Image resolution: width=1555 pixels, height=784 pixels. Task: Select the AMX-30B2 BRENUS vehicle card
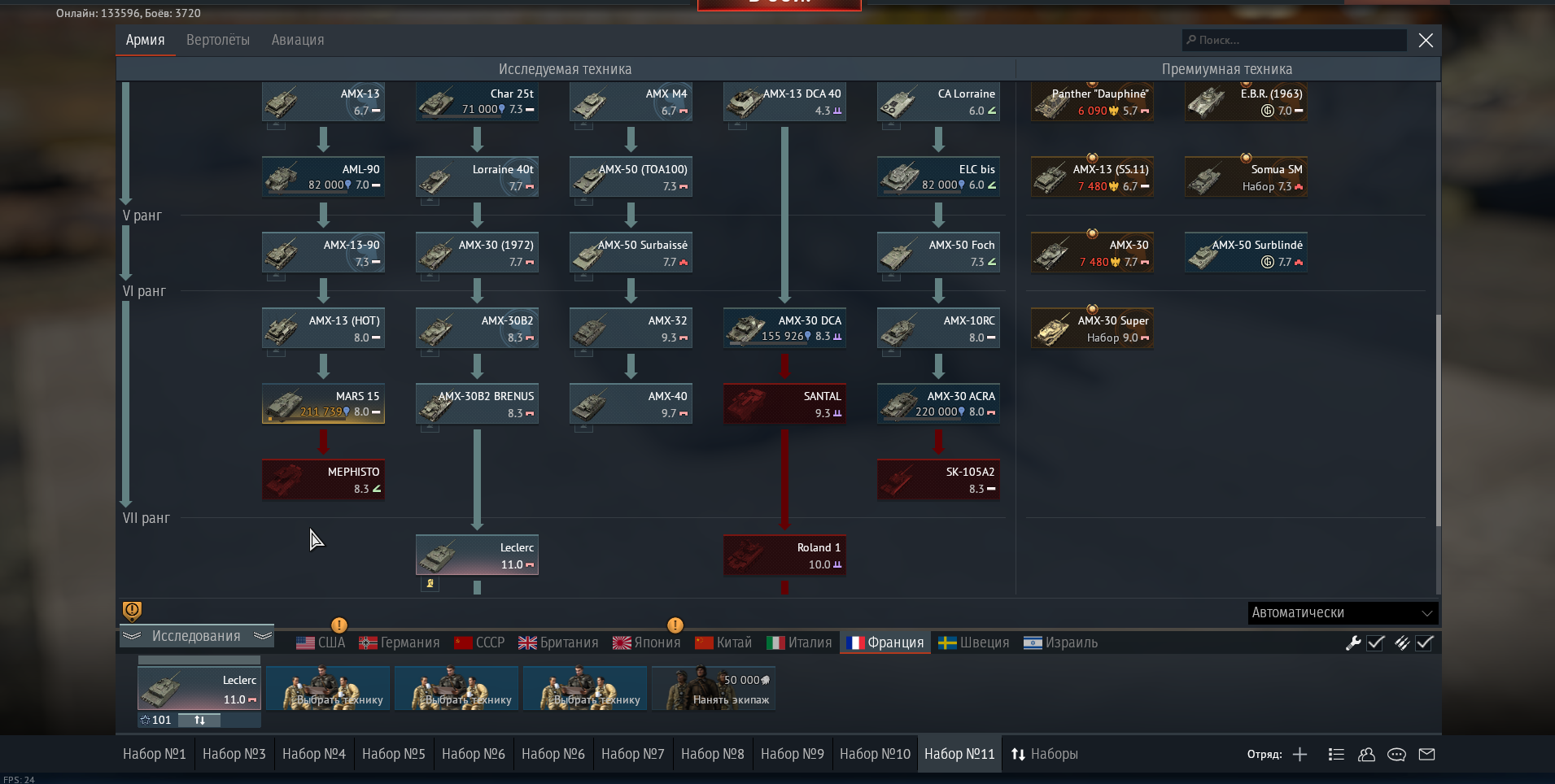click(x=477, y=404)
